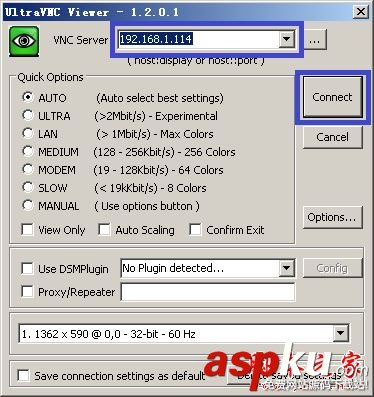Choose the MEDIUM 256 Colors option
Image resolution: width=374 pixels, height=397 pixels.
[28, 151]
